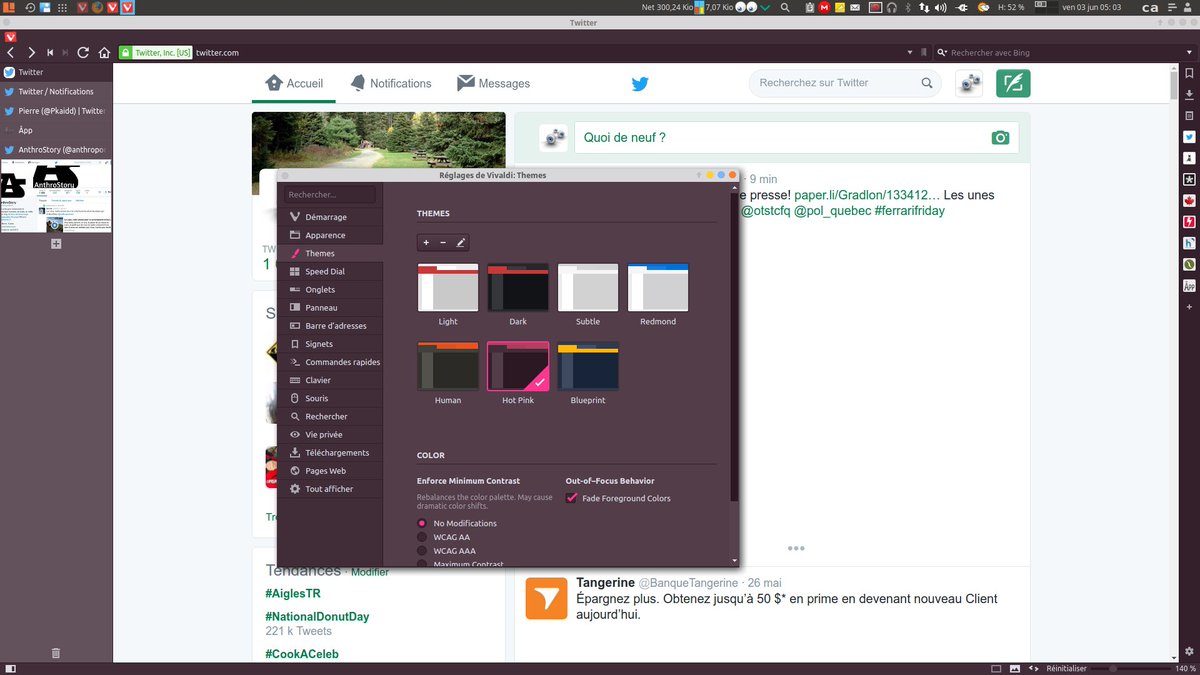Open the Vie privée settings section
Image resolution: width=1200 pixels, height=675 pixels.
pos(330,434)
